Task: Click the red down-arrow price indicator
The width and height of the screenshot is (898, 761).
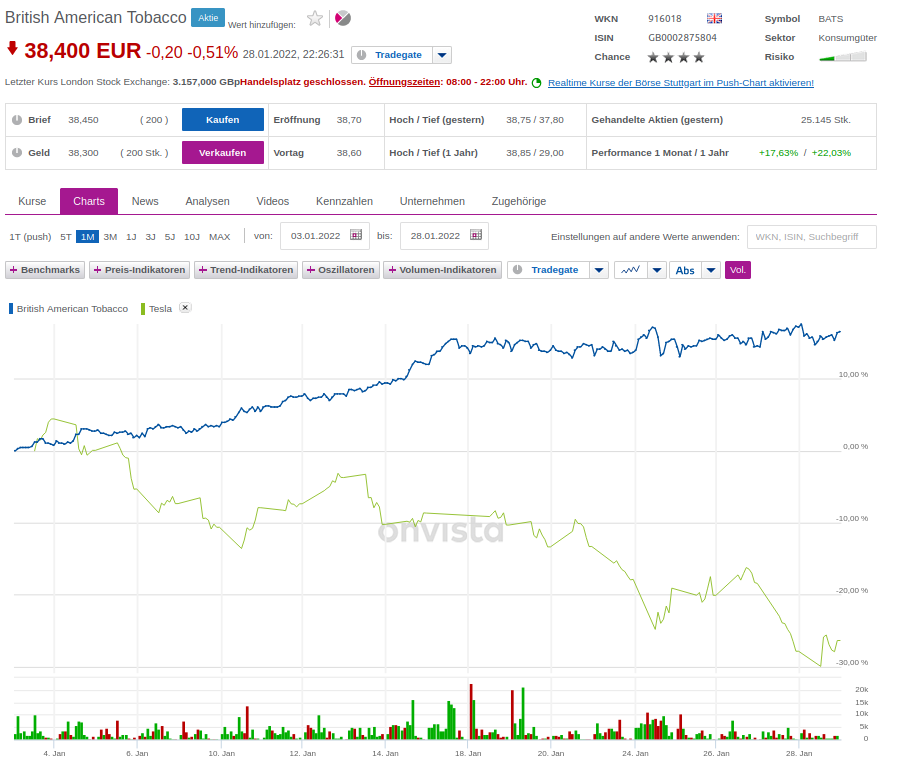Action: 12,48
